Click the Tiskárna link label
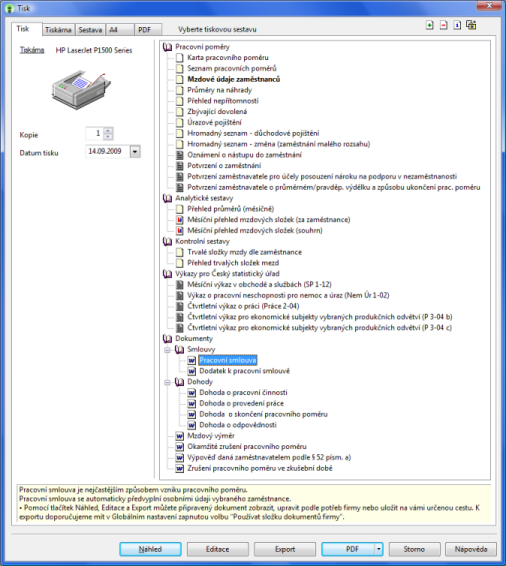This screenshot has width=506, height=566. [x=32, y=50]
